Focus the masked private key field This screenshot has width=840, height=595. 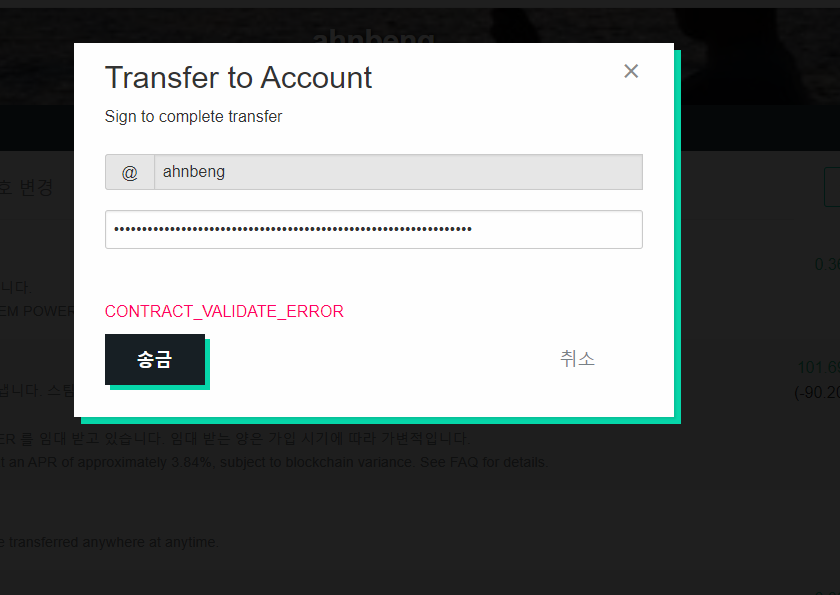(374, 229)
